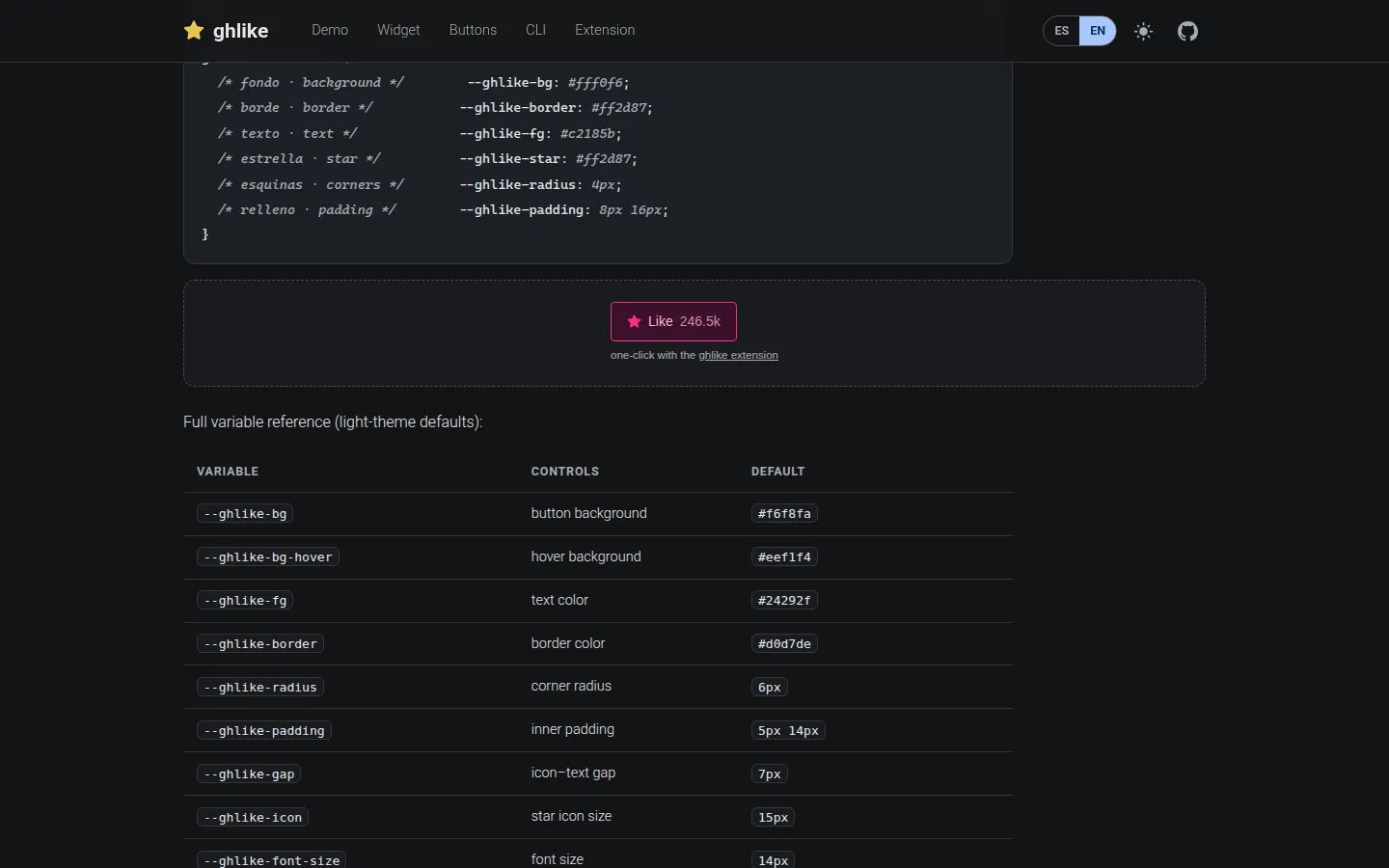Click the Like 246.5k button
Viewport: 1389px width, 868px height.
(x=673, y=321)
